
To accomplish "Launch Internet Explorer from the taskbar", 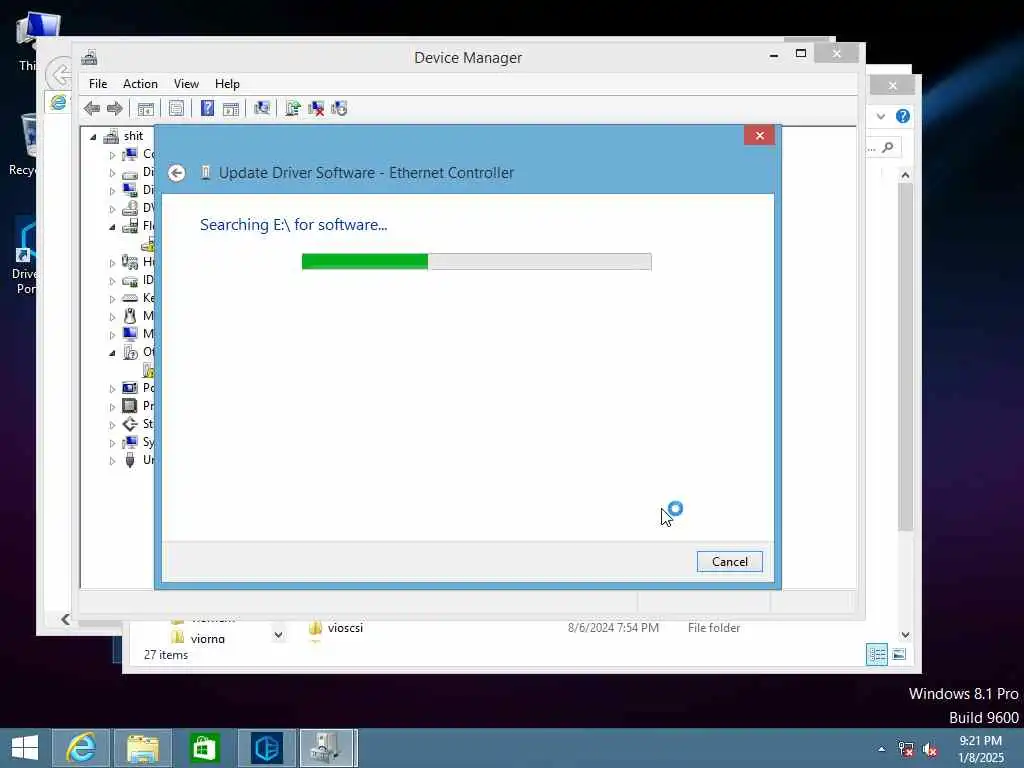I will pos(81,748).
